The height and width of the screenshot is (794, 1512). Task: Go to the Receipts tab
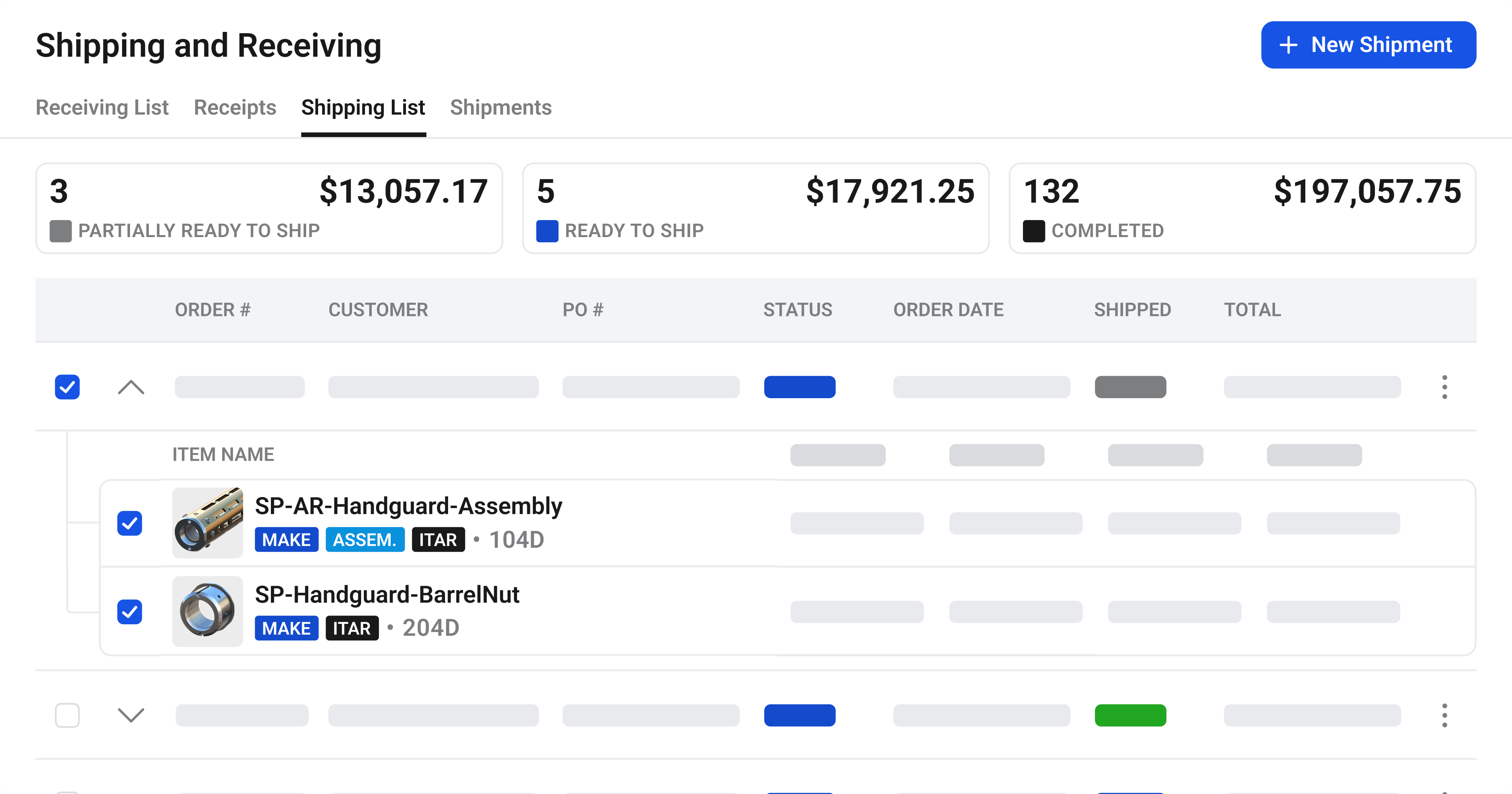tap(235, 108)
